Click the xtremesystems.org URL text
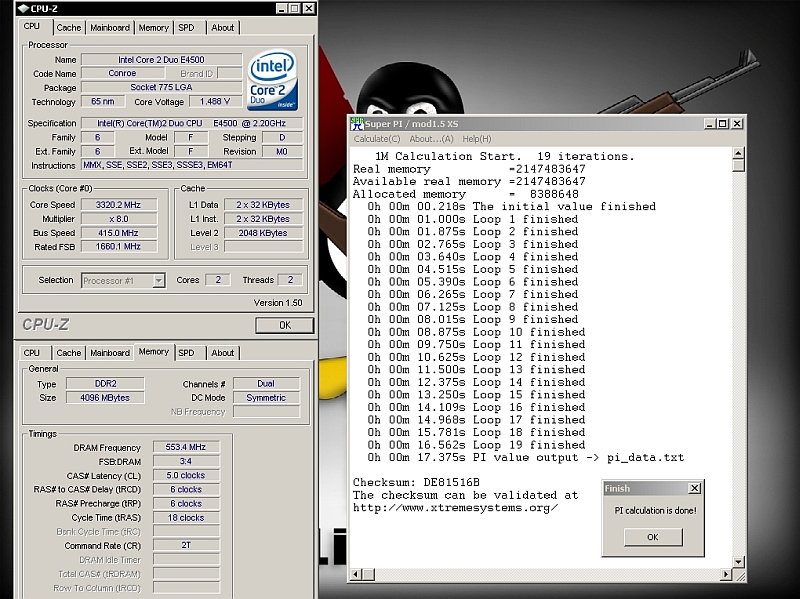The width and height of the screenshot is (800, 599). tap(455, 508)
